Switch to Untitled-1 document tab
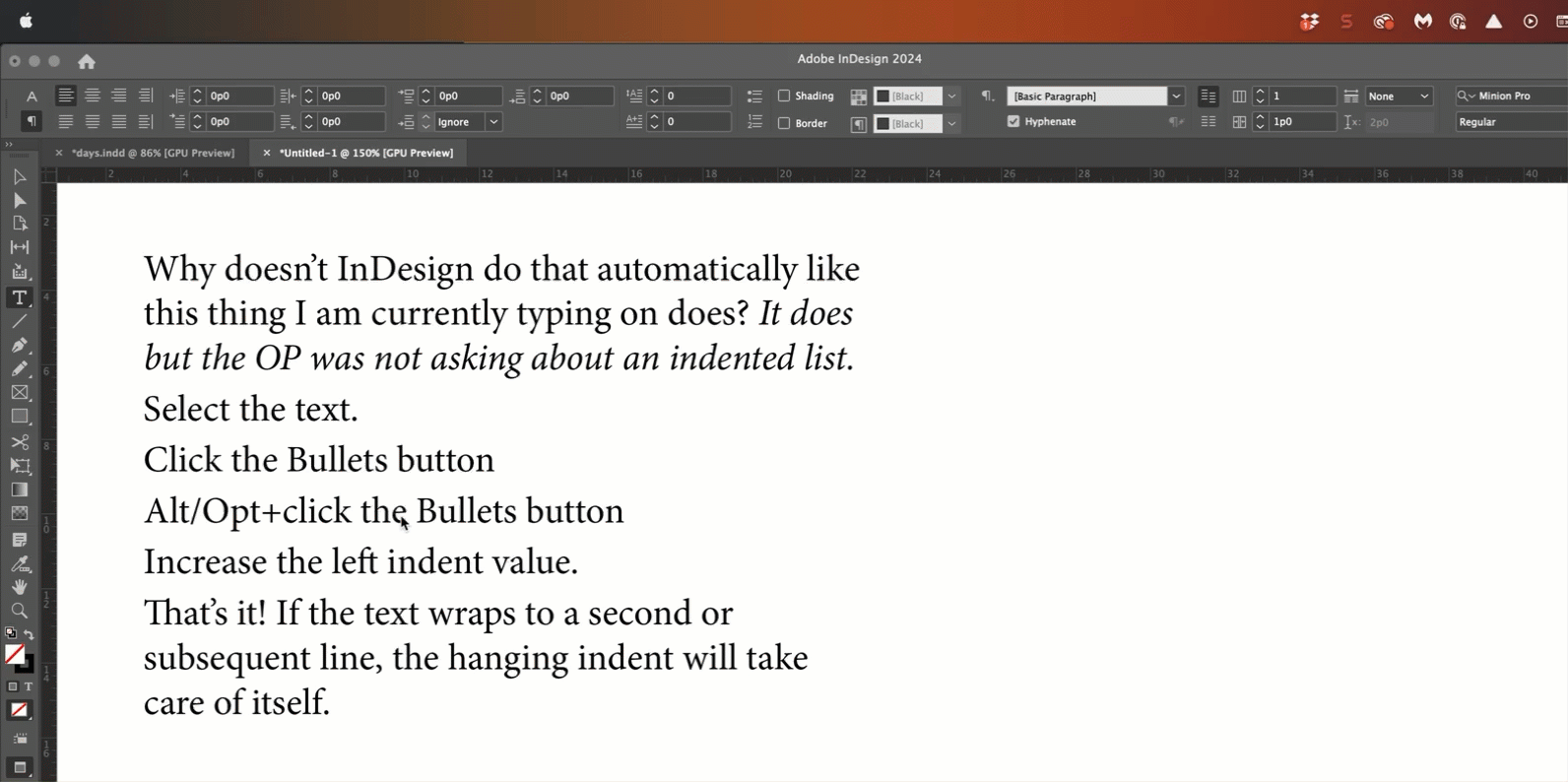The width and height of the screenshot is (1568, 782). [366, 153]
